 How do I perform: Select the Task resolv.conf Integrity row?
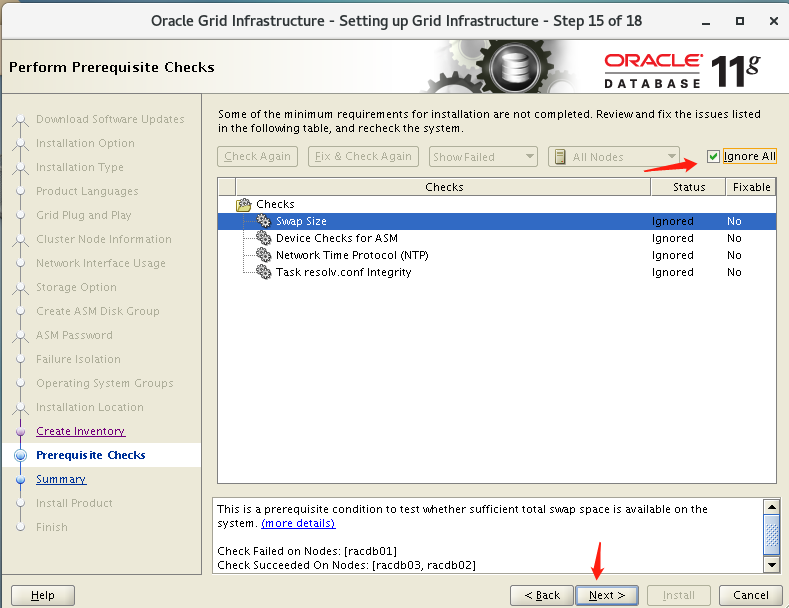tap(497, 273)
